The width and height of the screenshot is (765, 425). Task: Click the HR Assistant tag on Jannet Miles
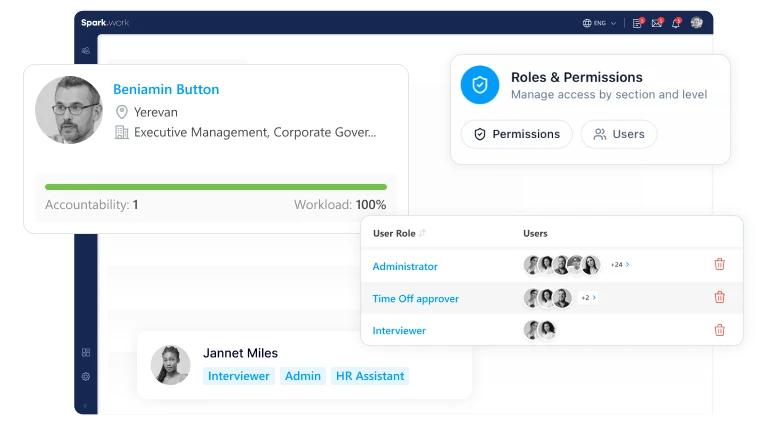point(370,376)
